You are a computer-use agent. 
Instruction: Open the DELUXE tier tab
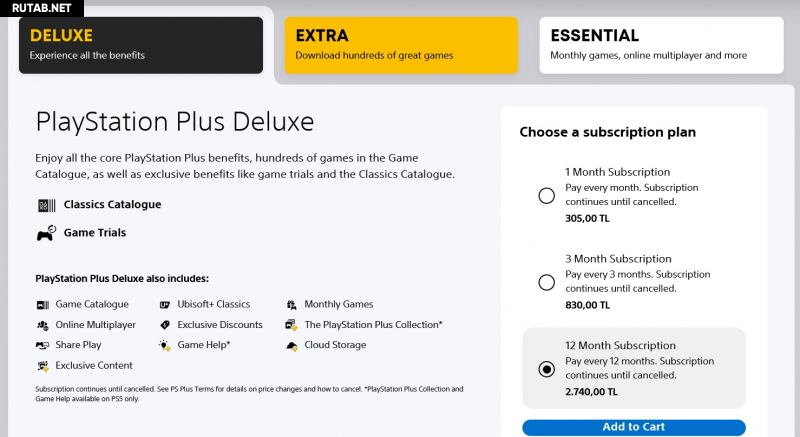[141, 45]
